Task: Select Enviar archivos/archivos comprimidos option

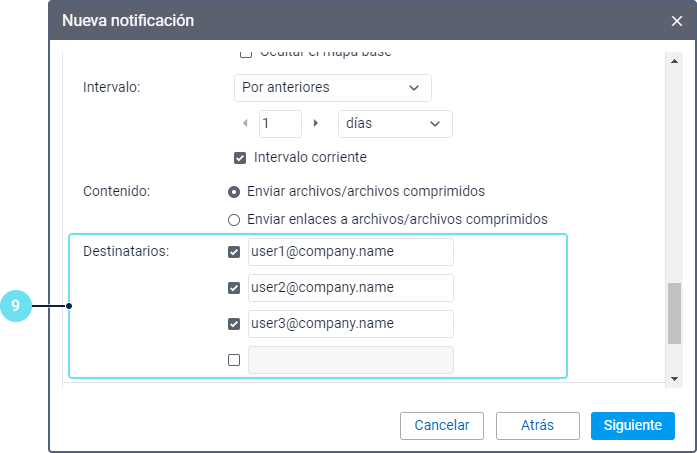Action: 234,191
